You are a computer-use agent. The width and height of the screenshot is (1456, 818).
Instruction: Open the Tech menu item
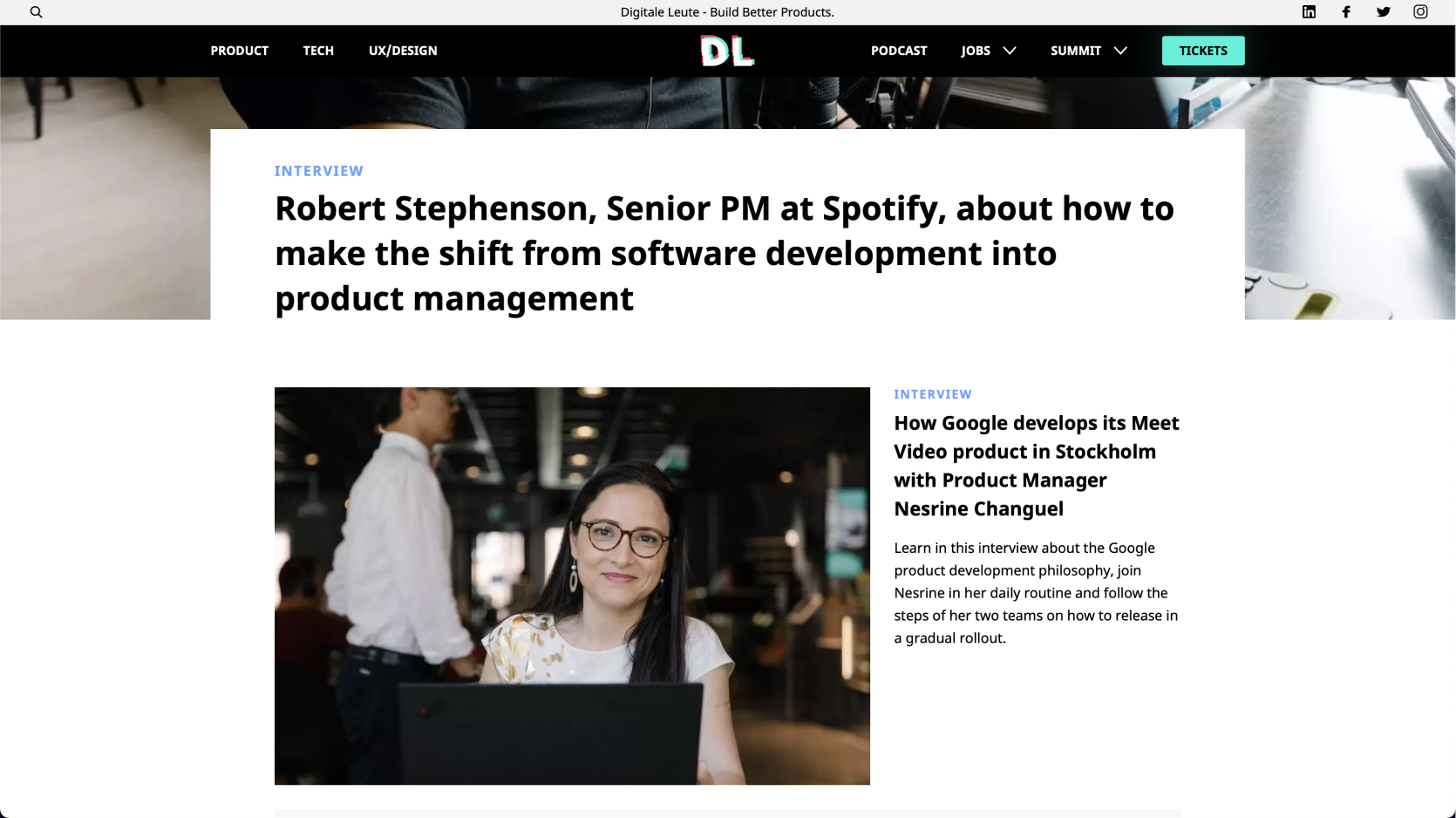click(318, 51)
